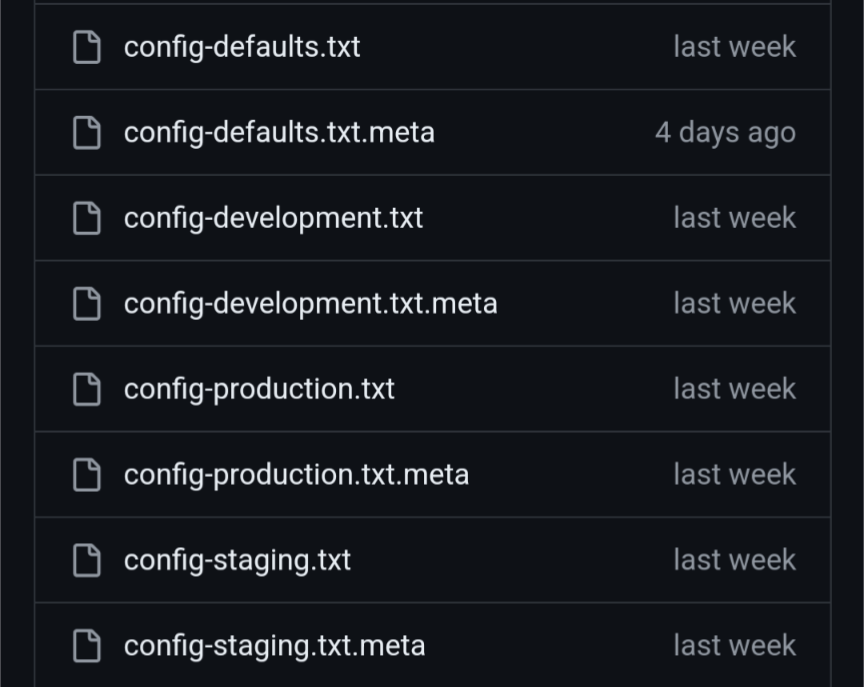Click file icon beside config-staging.txt.meta
The width and height of the screenshot is (864, 687).
tap(88, 646)
